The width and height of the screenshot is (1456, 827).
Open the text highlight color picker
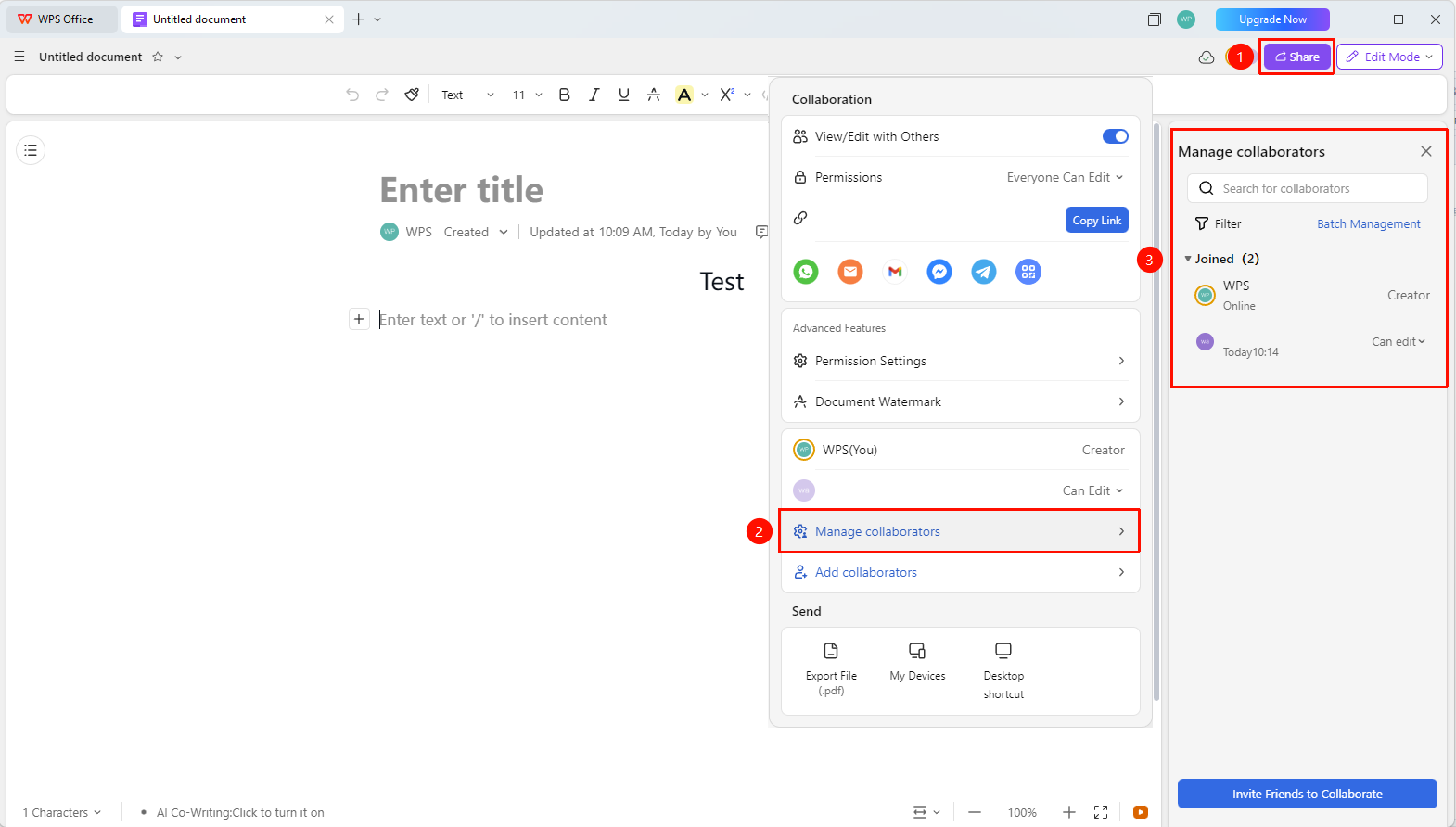(x=705, y=95)
